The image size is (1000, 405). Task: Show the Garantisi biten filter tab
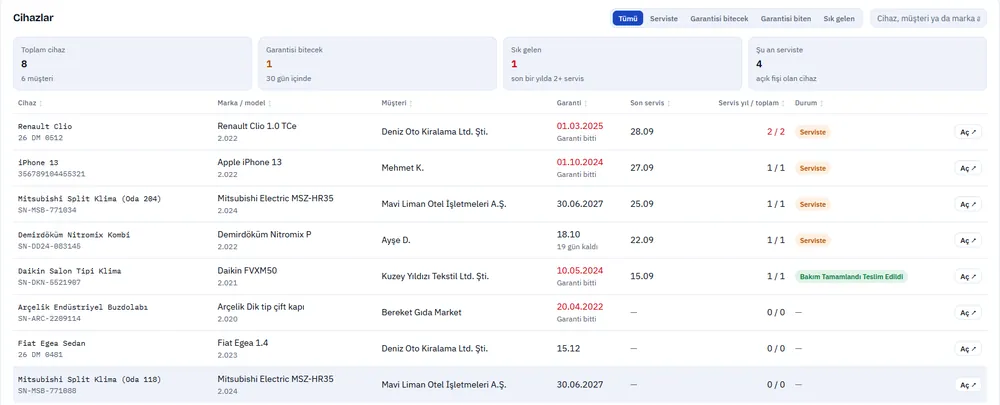tap(786, 18)
